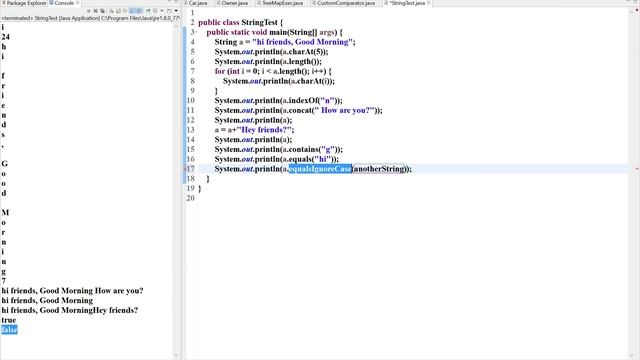Click a.charAt(5) on line 5
The height and width of the screenshot is (360, 640).
302,52
